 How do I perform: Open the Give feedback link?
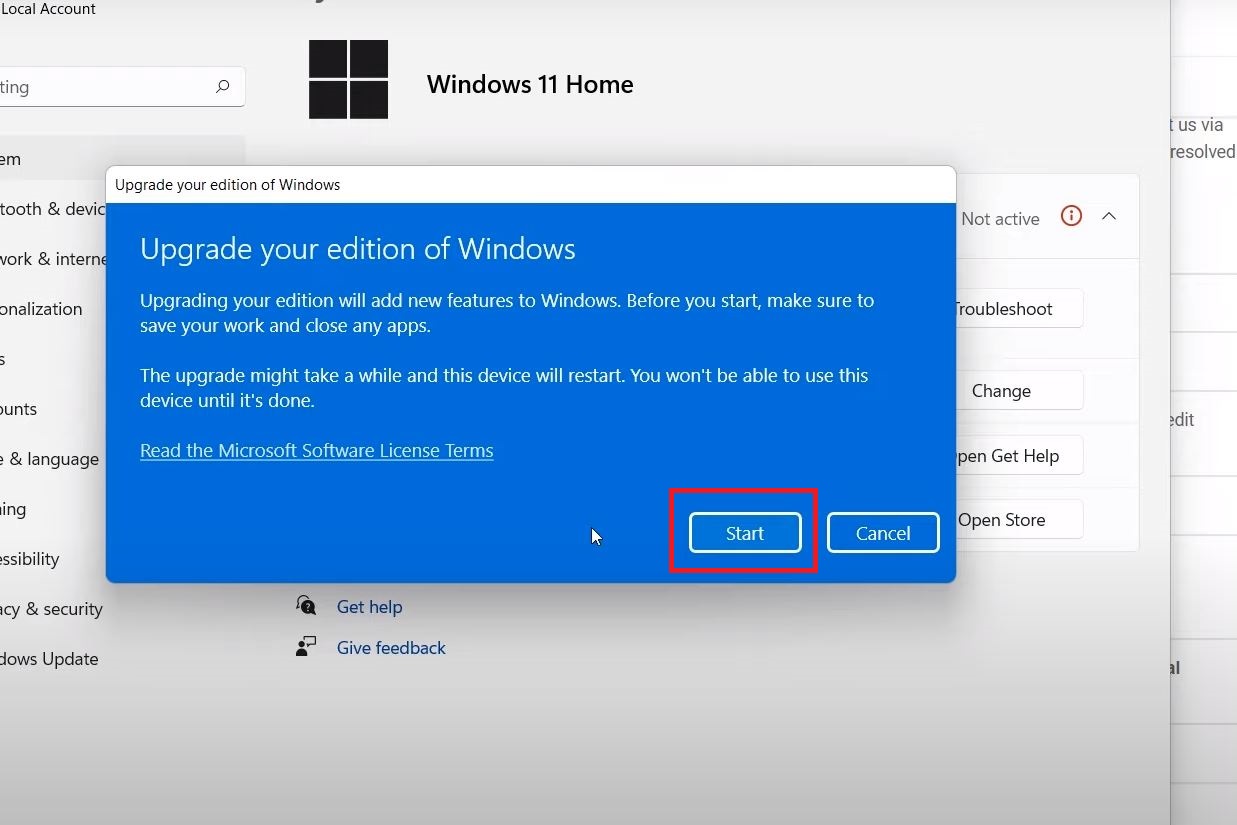[x=391, y=648]
